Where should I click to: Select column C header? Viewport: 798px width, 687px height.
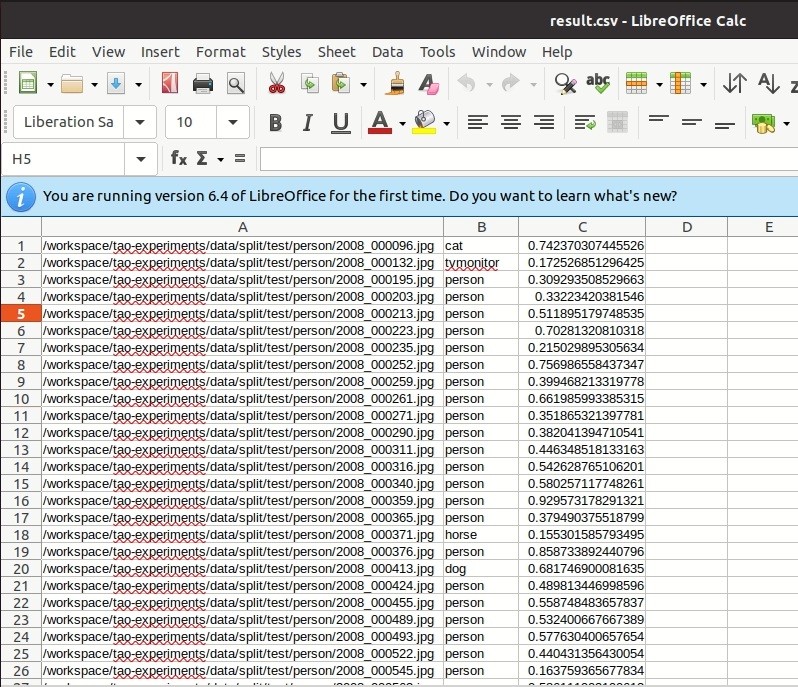(x=582, y=227)
